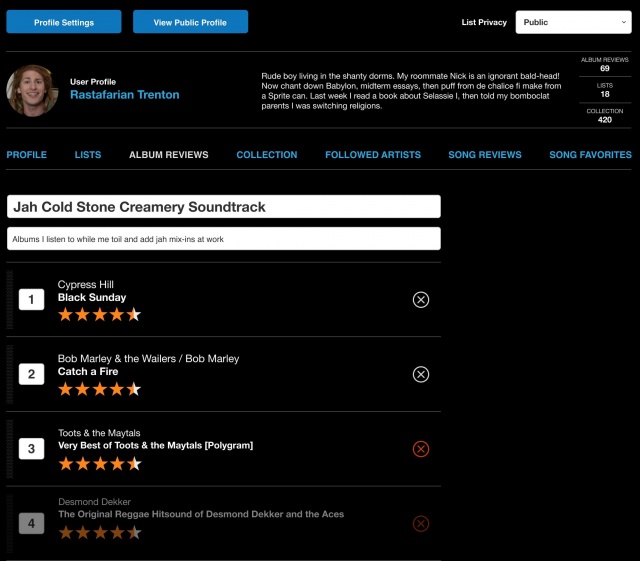This screenshot has height=561, width=640.
Task: Open the Collection tab
Action: 267,155
